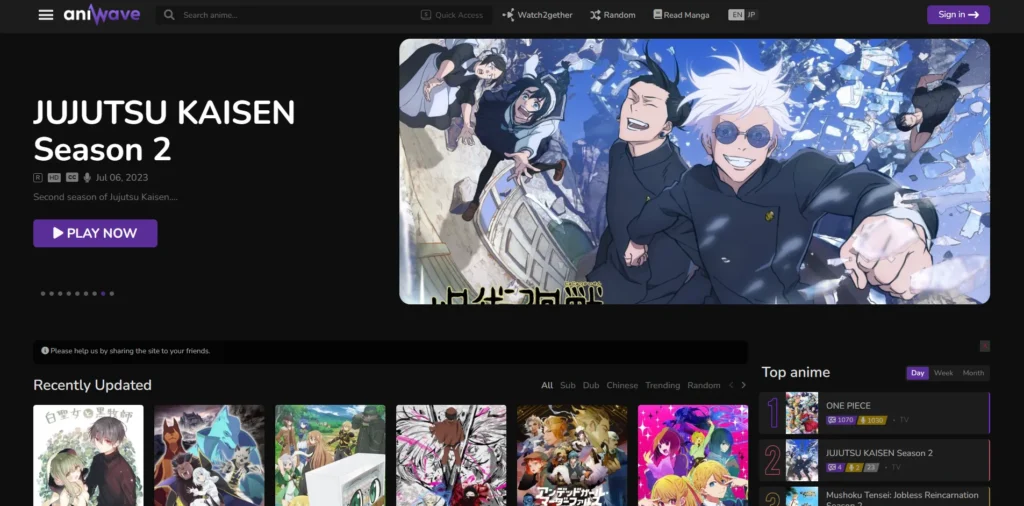
Task: Open the White Saint and Black Pastor poster
Action: point(88,455)
